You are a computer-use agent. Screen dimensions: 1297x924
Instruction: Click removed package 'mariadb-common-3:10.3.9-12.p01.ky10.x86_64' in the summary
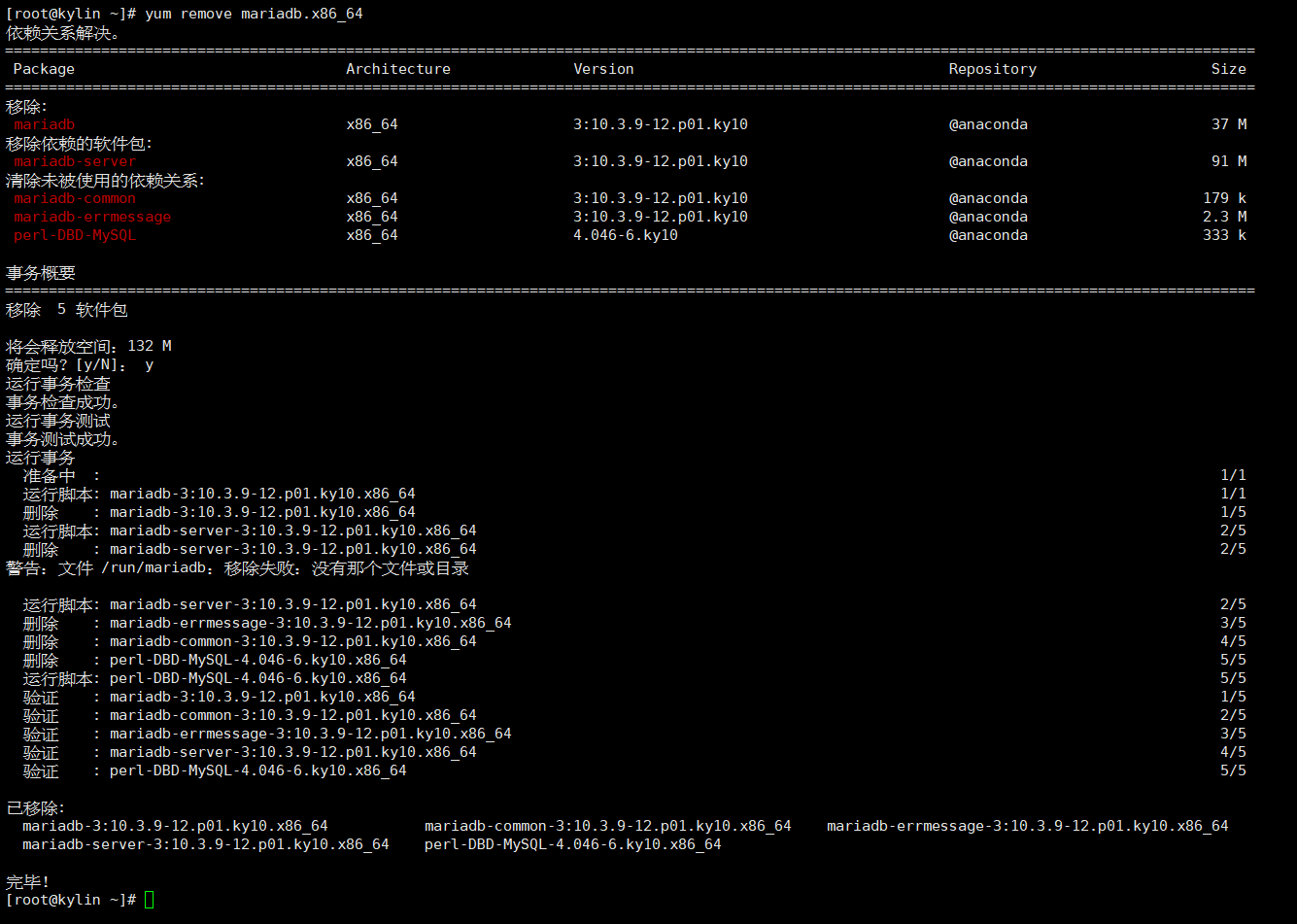608,826
